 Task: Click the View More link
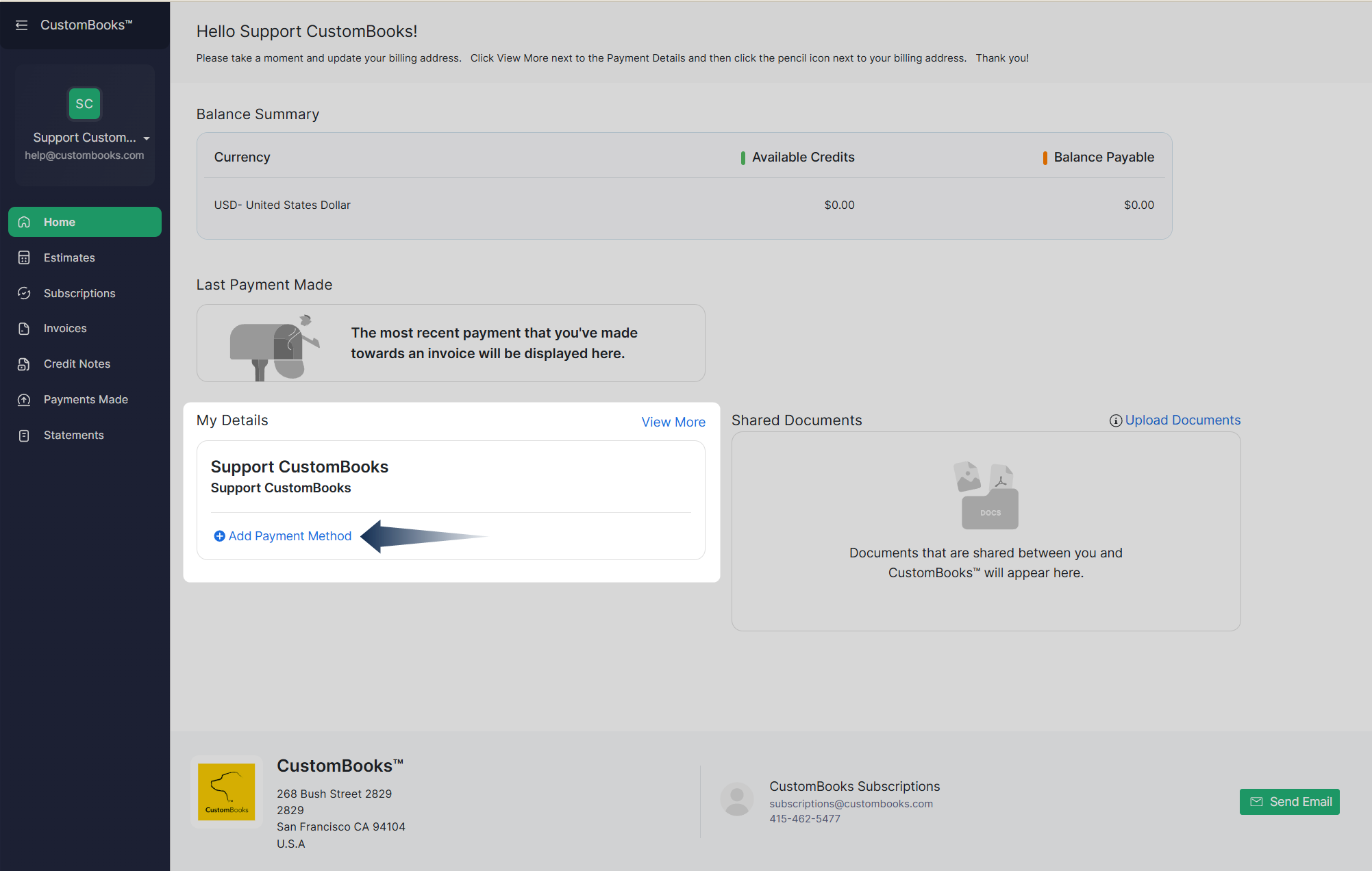pyautogui.click(x=673, y=422)
